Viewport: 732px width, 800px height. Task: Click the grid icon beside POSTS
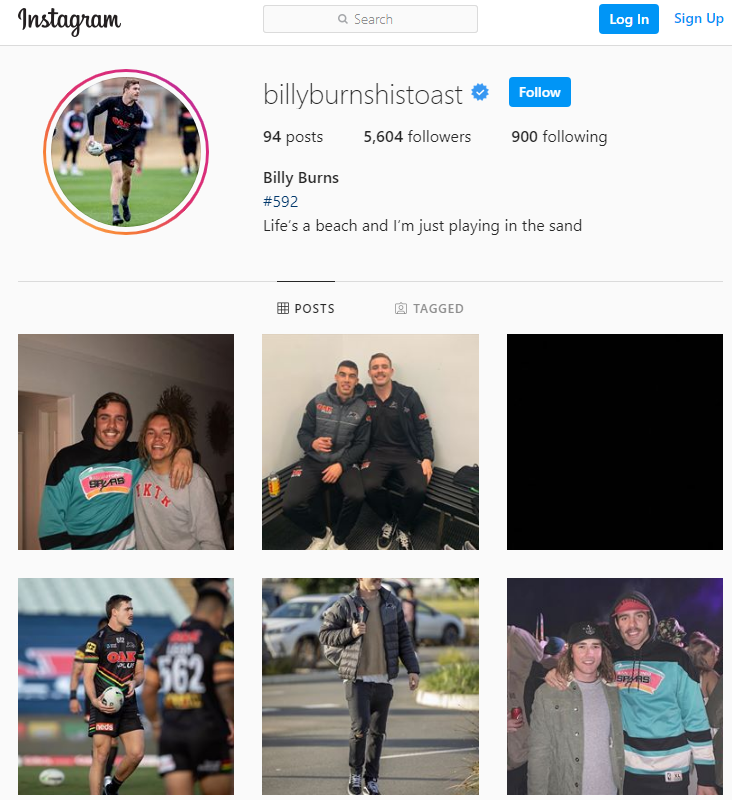(283, 308)
